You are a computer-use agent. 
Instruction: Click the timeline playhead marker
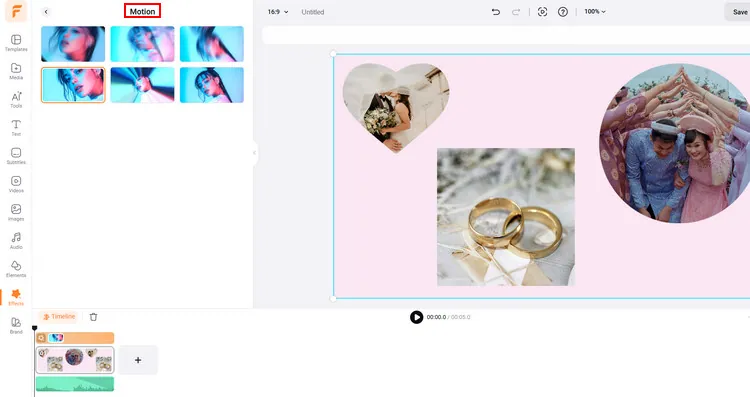tap(34, 328)
